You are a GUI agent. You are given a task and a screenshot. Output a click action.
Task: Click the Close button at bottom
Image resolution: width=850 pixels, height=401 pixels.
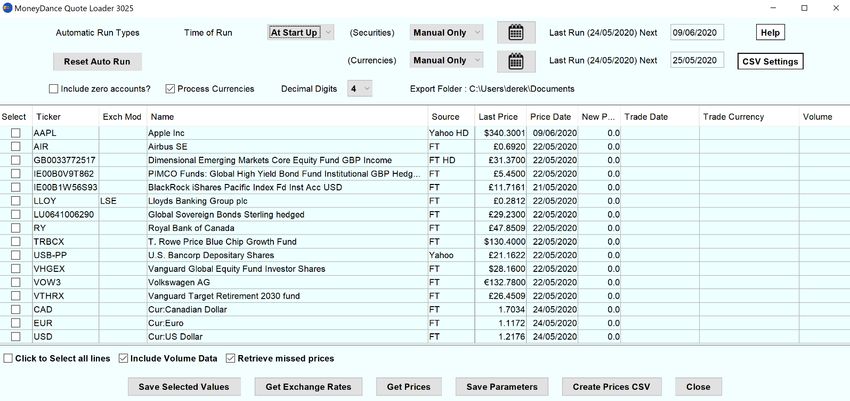tap(698, 387)
